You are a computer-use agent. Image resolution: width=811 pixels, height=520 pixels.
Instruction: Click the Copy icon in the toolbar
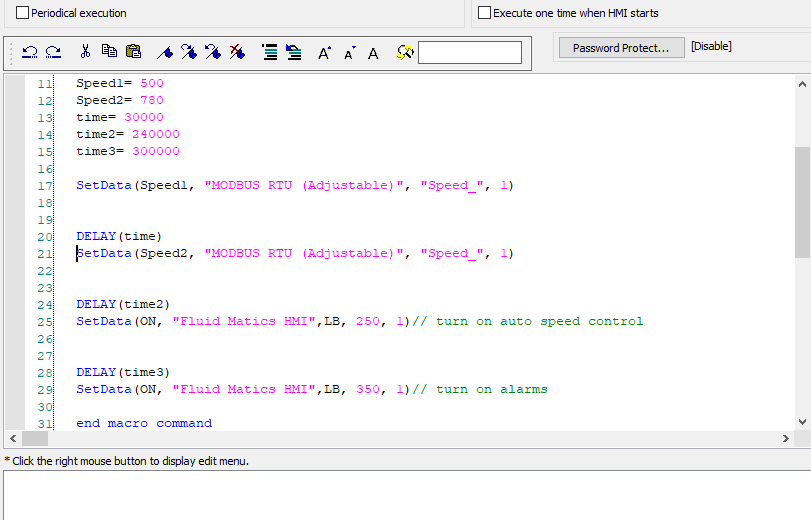tap(109, 52)
